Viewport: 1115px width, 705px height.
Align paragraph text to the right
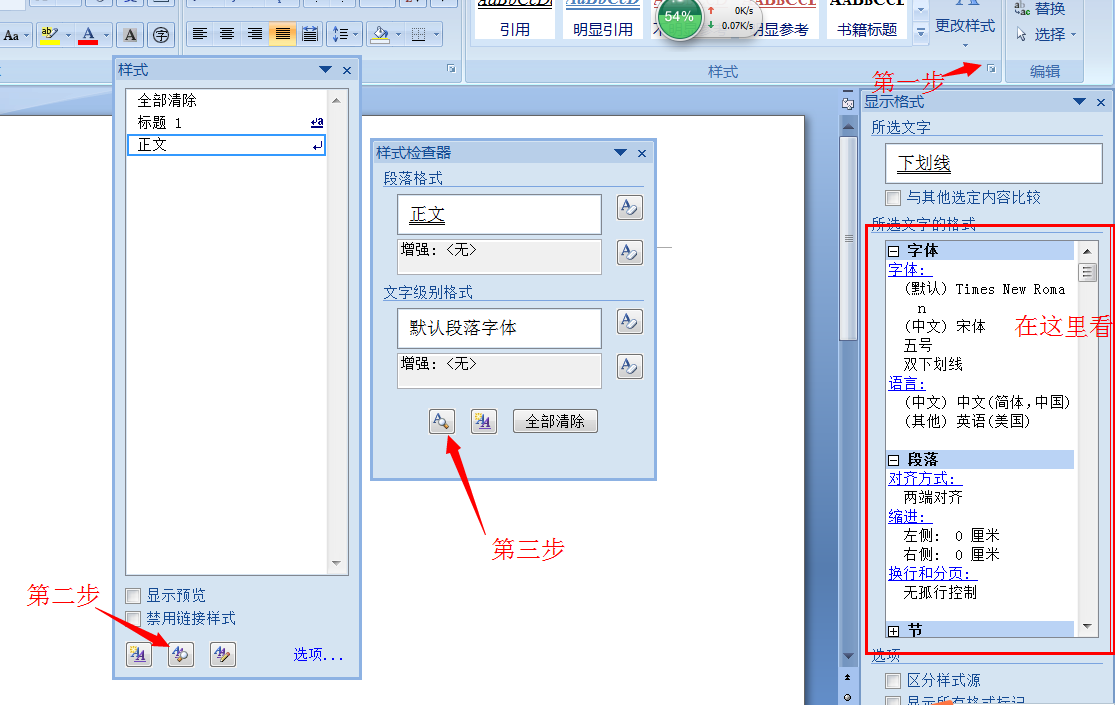click(x=255, y=34)
